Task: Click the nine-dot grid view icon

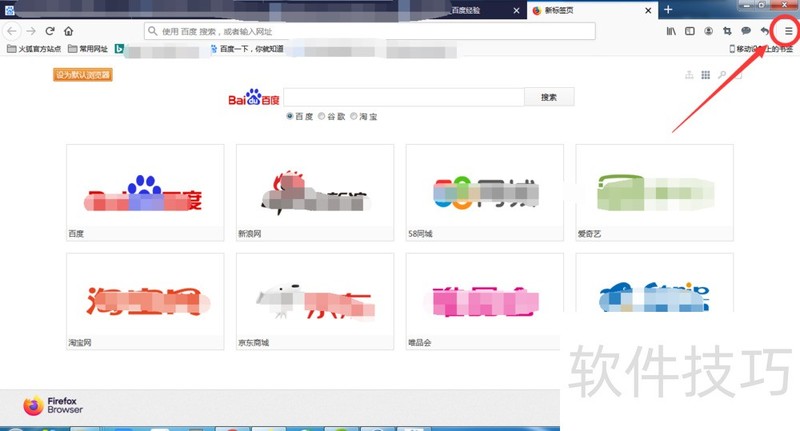Action: (x=705, y=75)
